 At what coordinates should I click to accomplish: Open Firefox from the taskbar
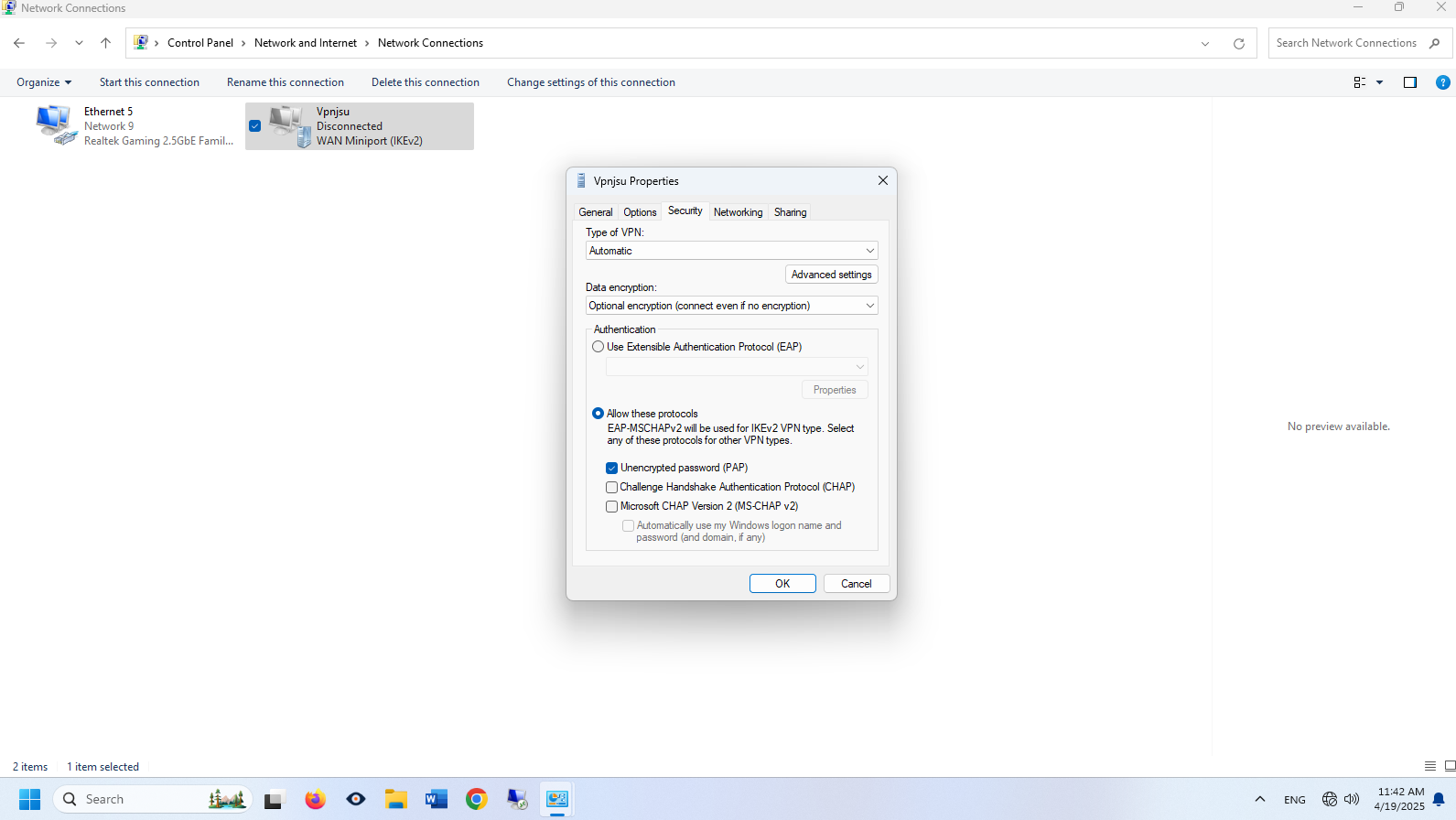(x=315, y=799)
